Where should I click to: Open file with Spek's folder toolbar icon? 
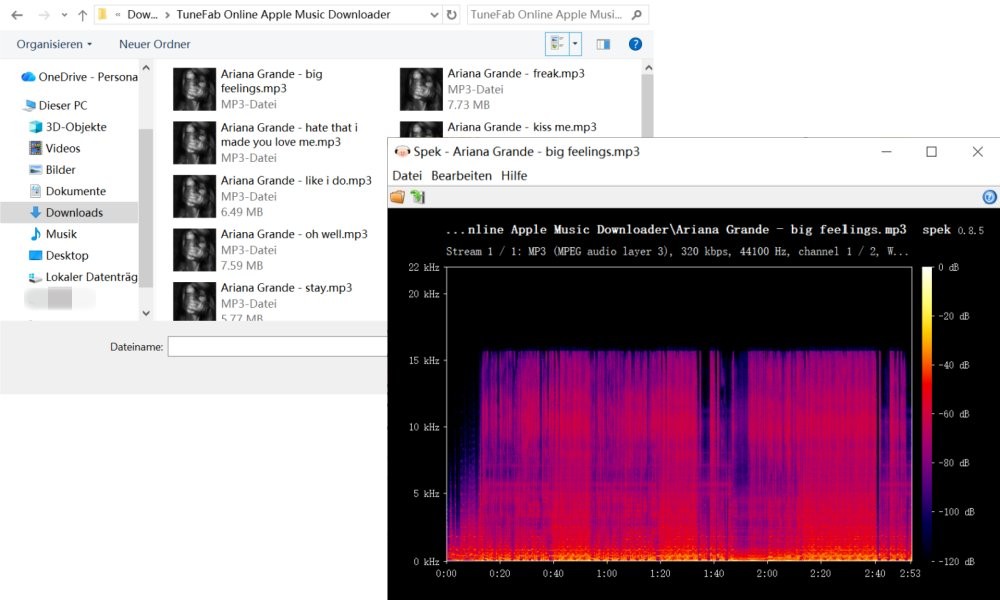click(397, 196)
